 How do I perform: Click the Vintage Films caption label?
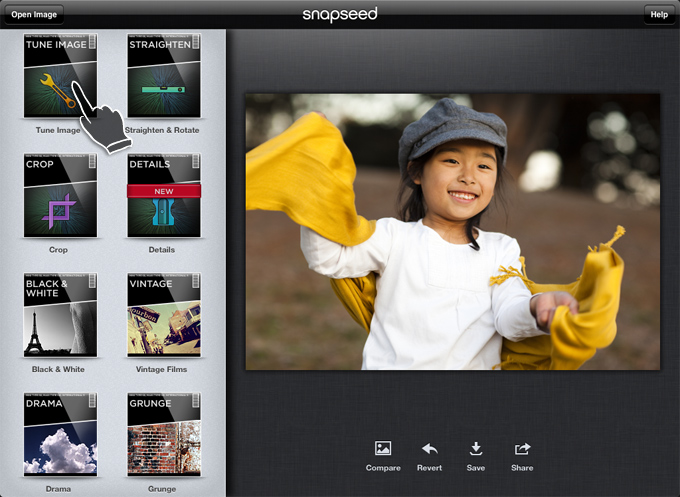pos(164,370)
